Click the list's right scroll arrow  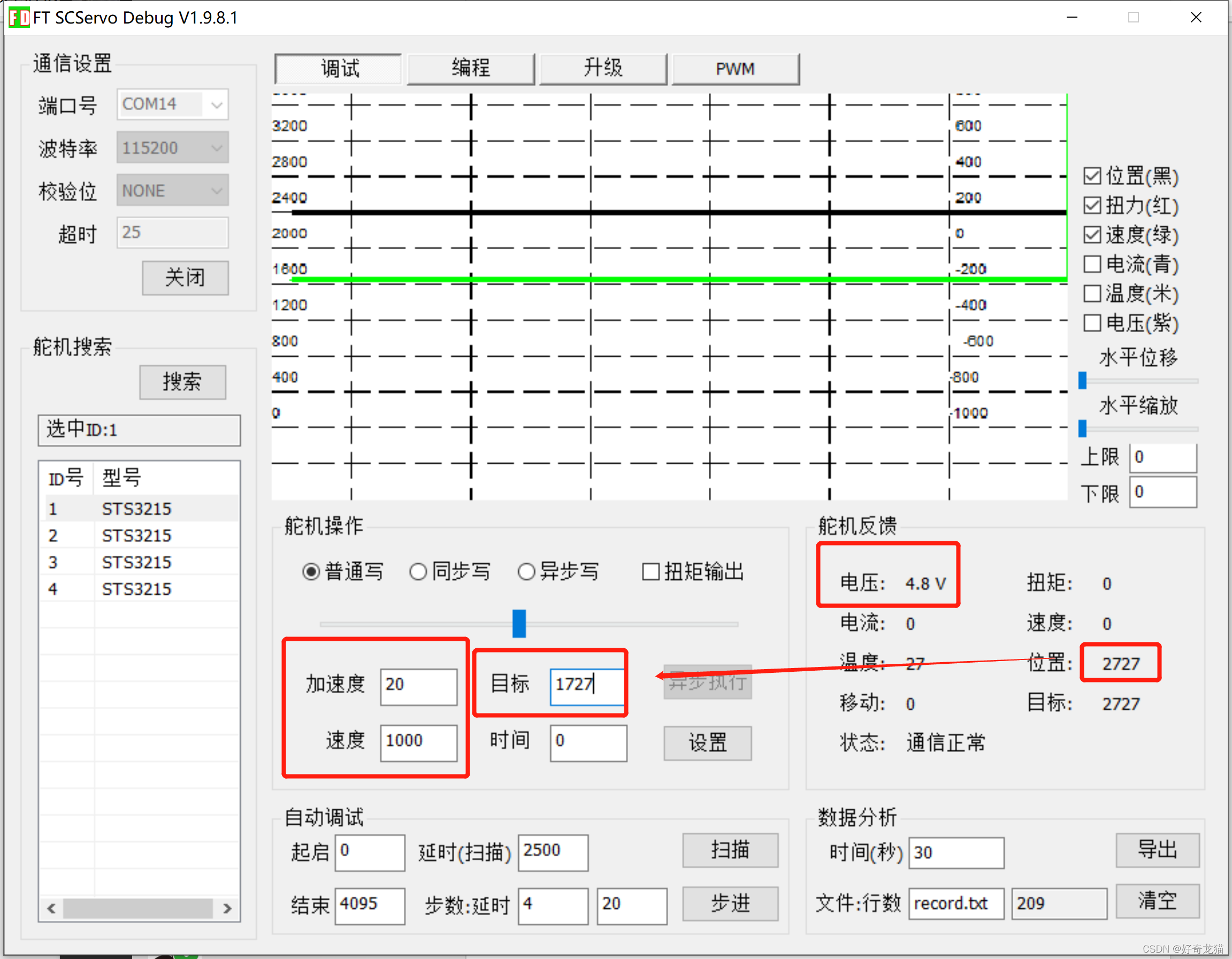click(227, 908)
